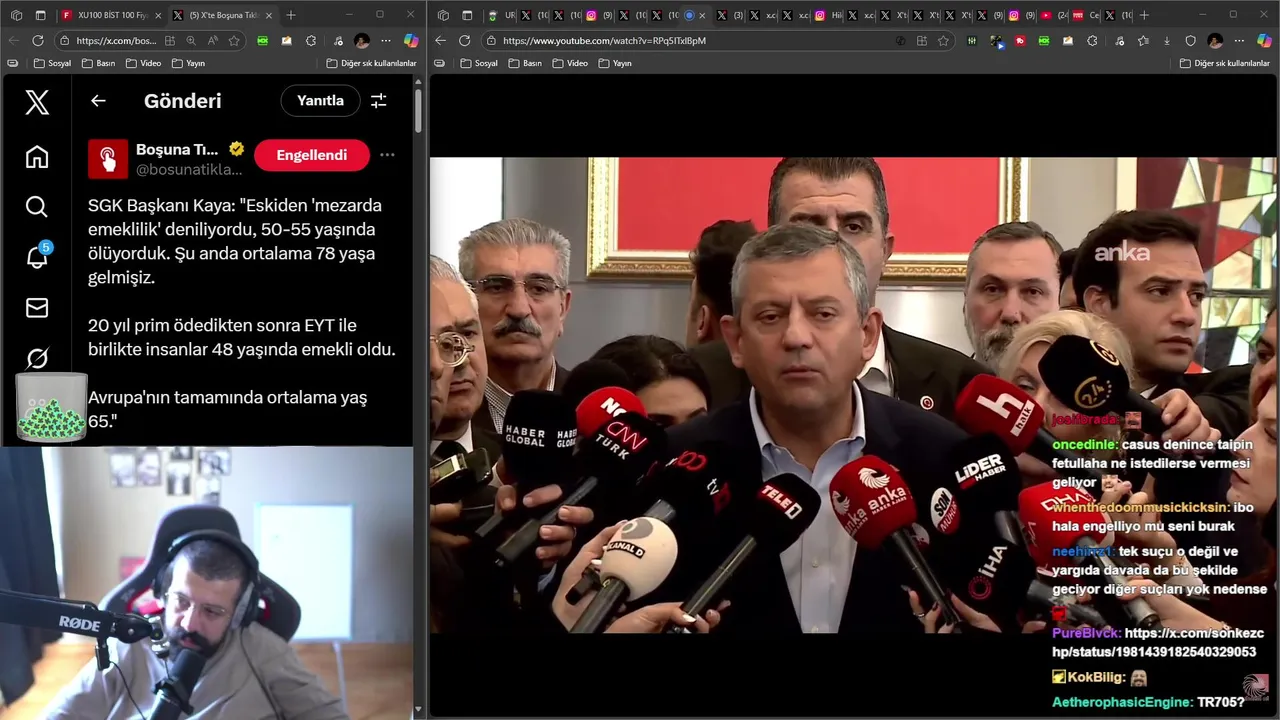This screenshot has height=720, width=1280.
Task: Click the YouTube video frame
Action: [x=853, y=395]
